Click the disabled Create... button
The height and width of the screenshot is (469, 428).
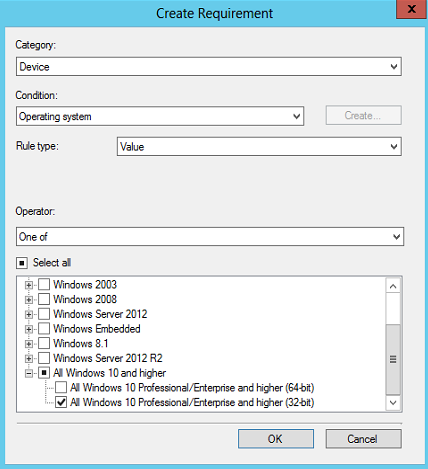tap(364, 116)
